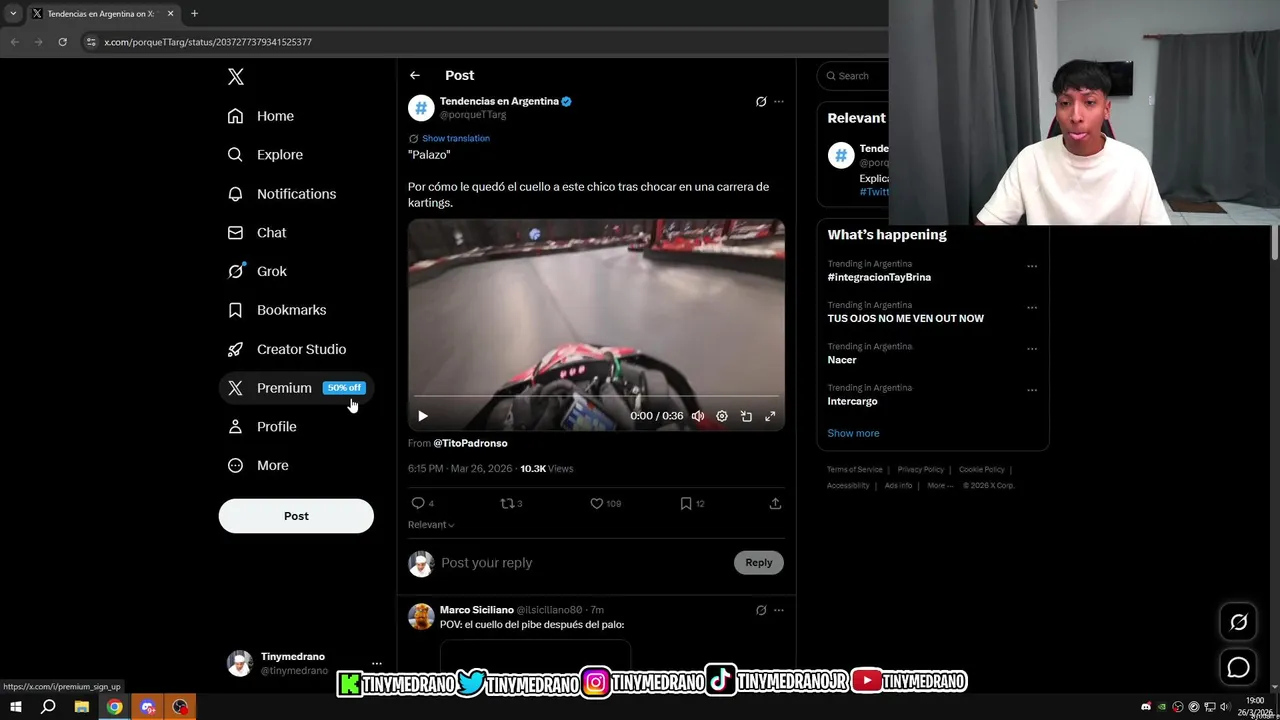This screenshot has width=1280, height=720.
Task: Reload the page in Chrome
Action: pyautogui.click(x=62, y=42)
